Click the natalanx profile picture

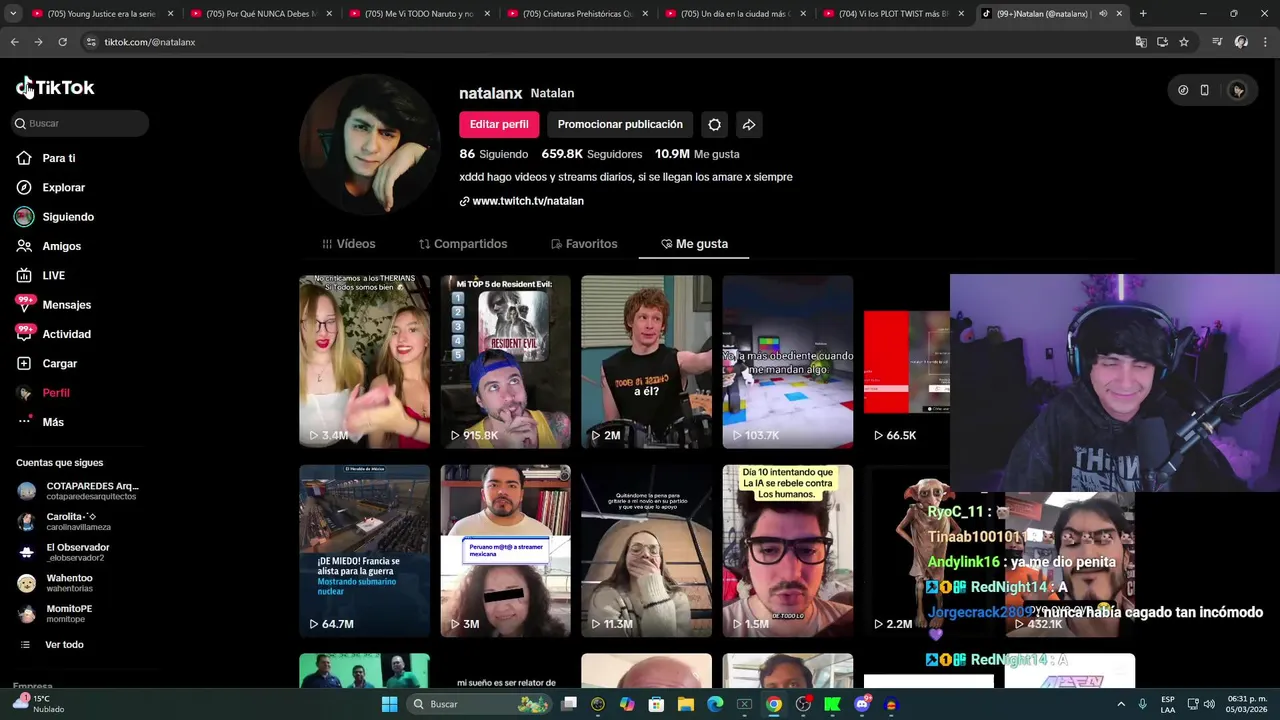click(370, 144)
